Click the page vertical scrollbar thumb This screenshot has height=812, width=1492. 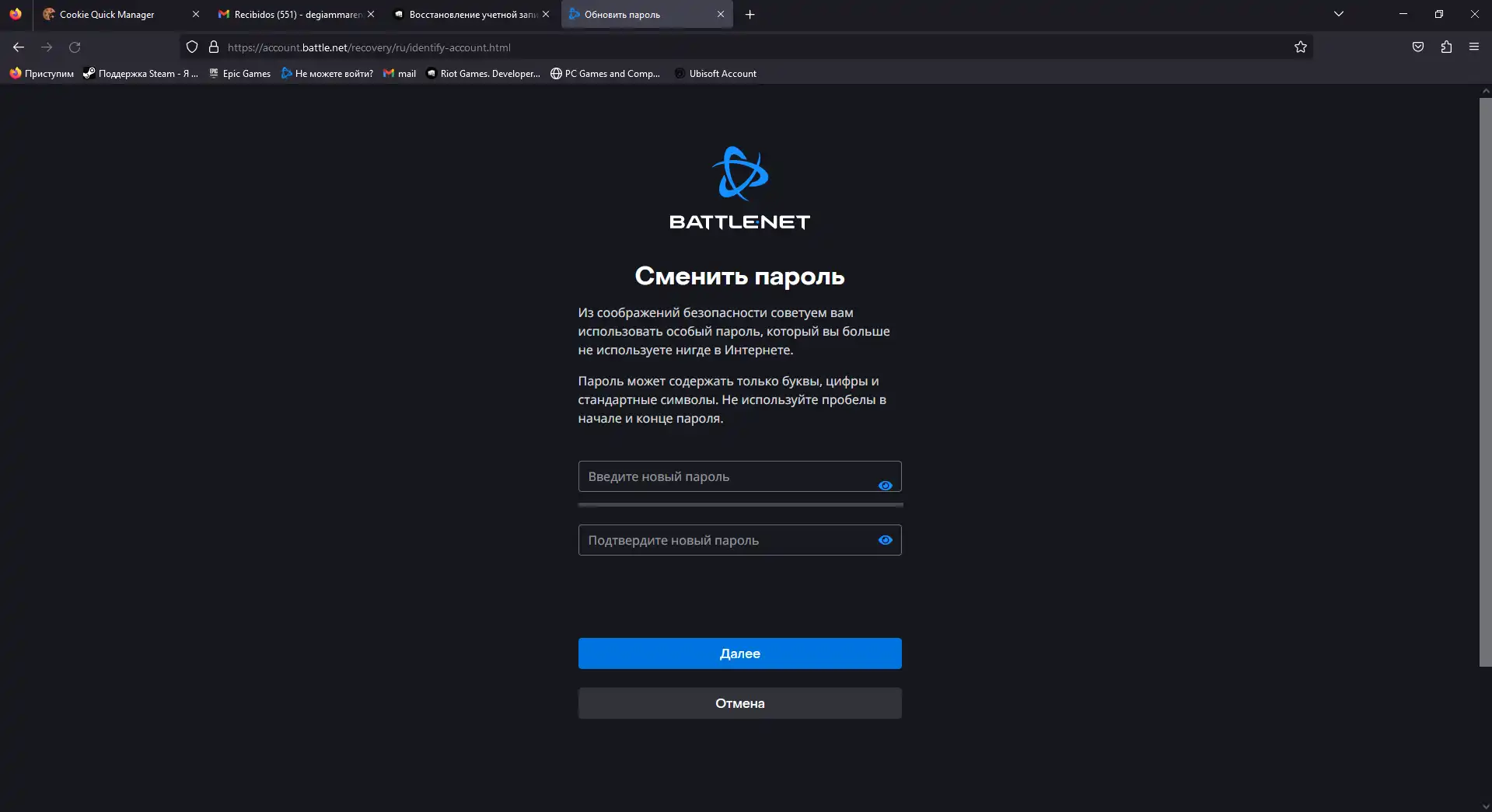pyautogui.click(x=1485, y=382)
